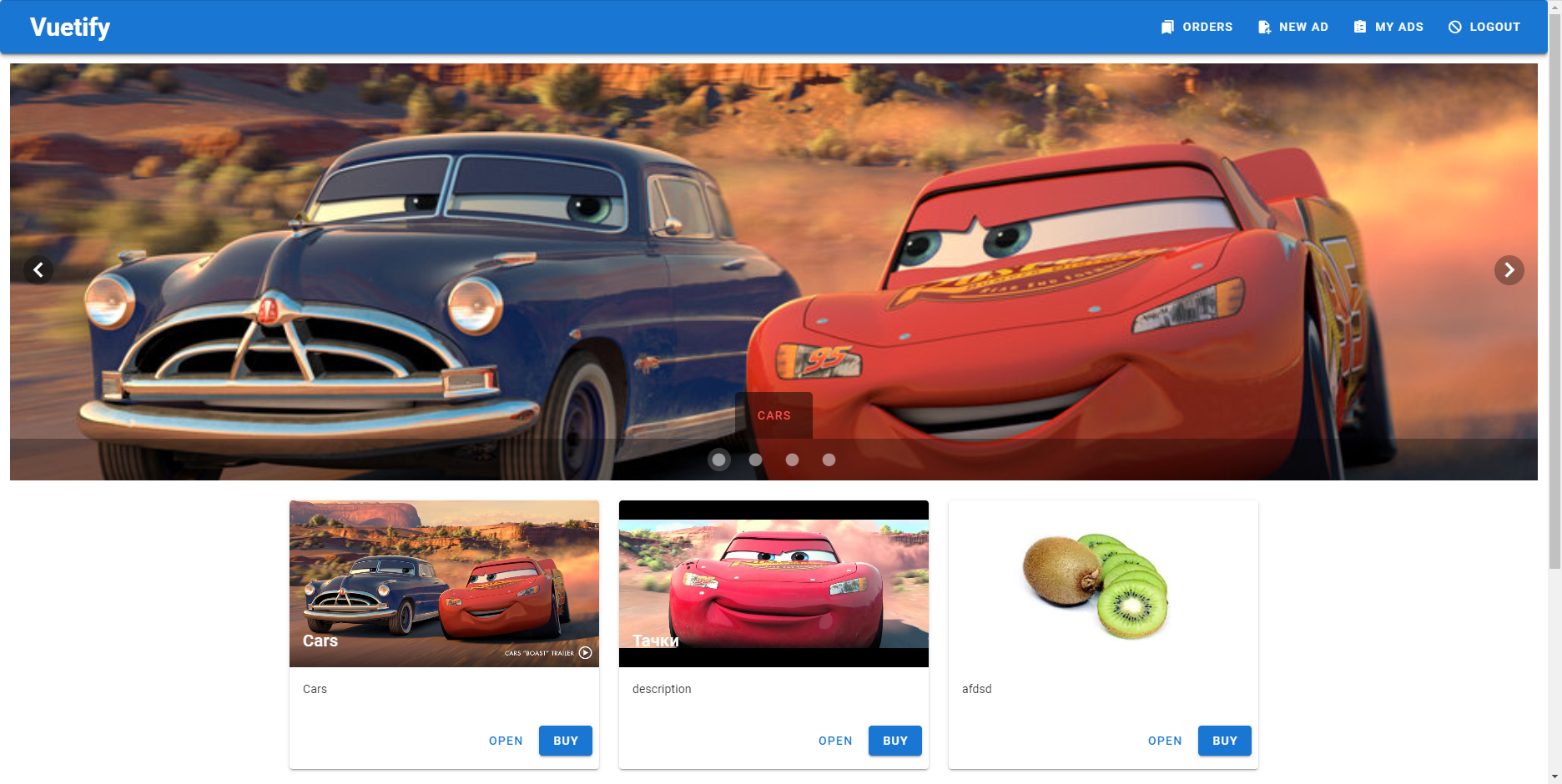Click the 'afdsd' description text
Viewport: 1562px width, 784px height.
click(x=976, y=689)
